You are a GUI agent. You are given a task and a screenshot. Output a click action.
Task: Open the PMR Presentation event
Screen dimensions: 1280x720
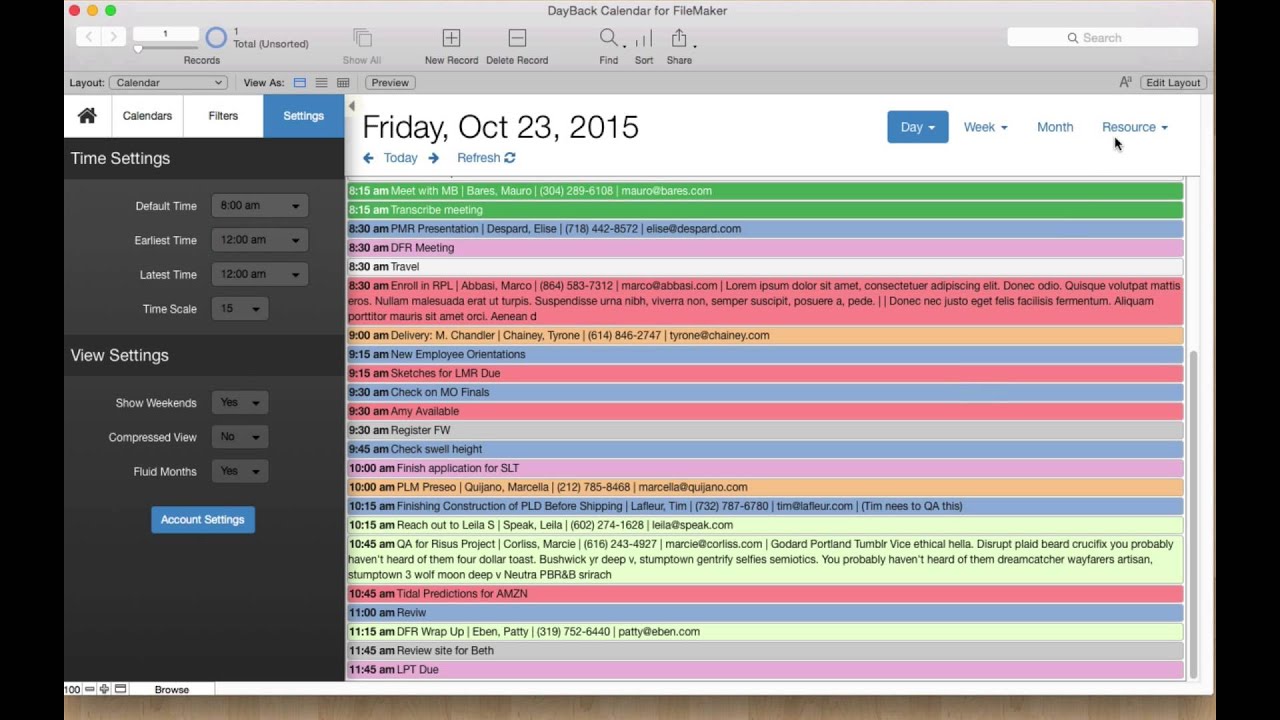(x=765, y=229)
